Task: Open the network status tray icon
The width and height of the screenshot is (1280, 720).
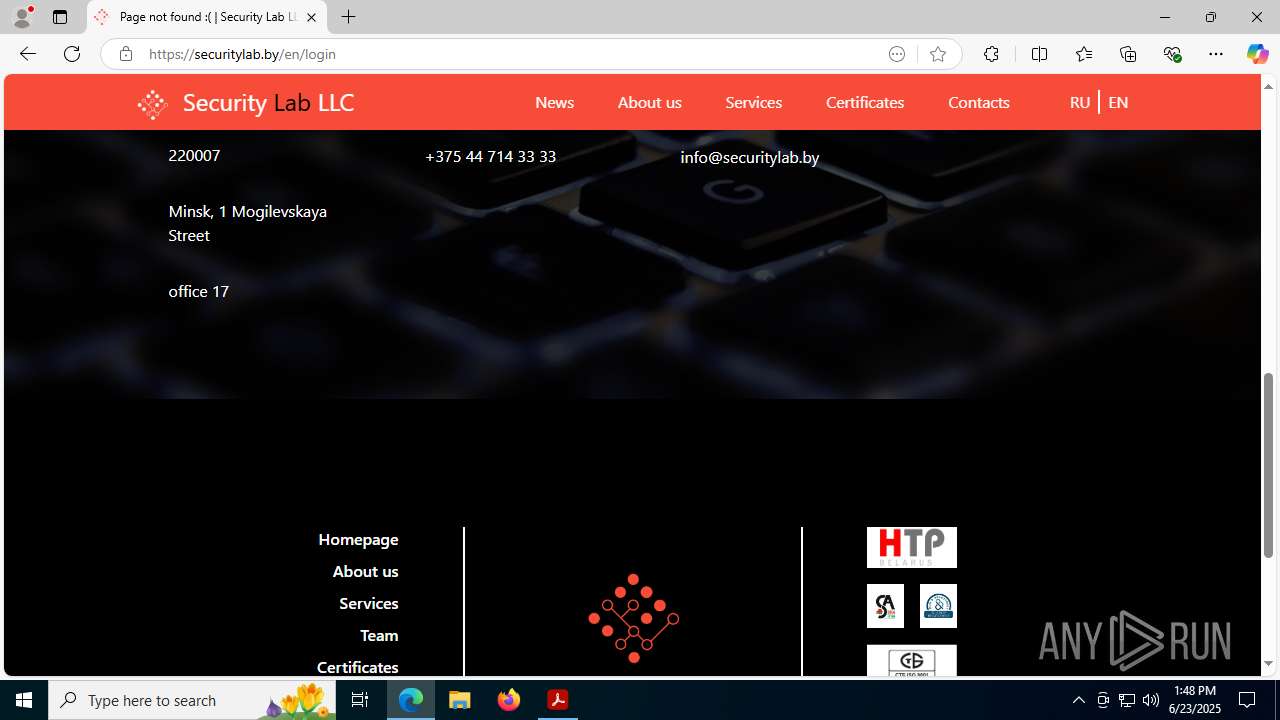Action: click(x=1127, y=700)
